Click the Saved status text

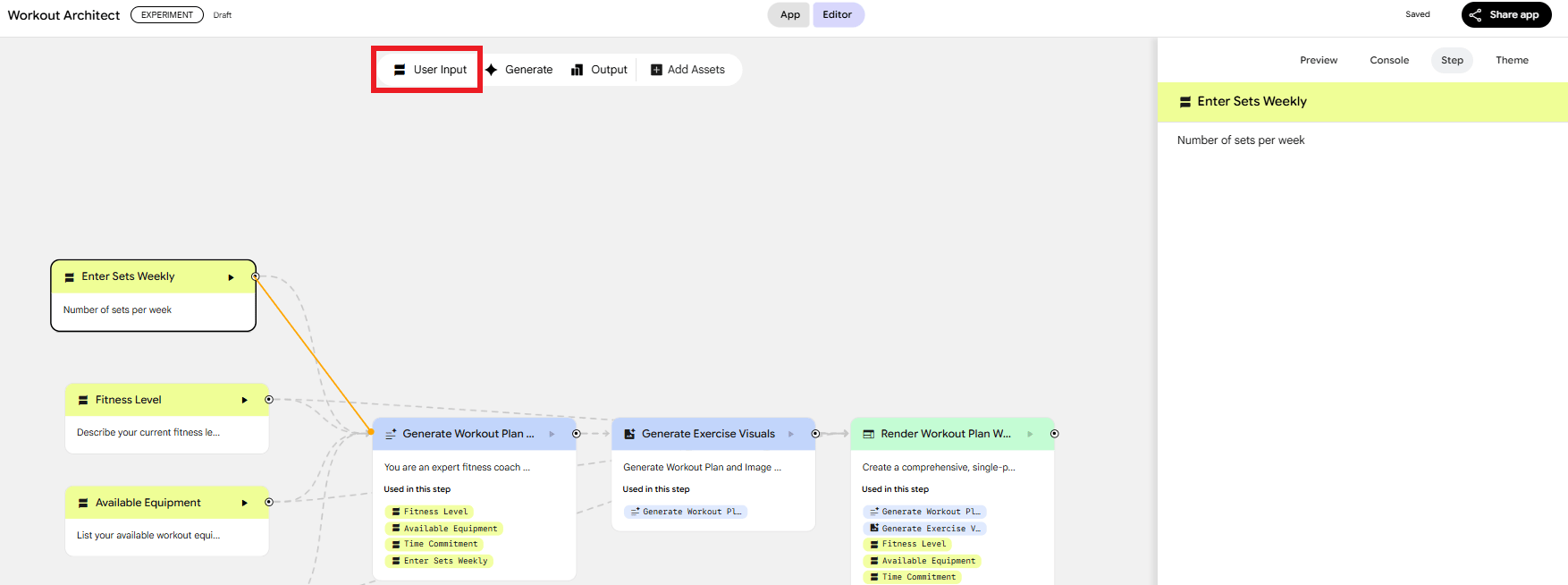[1418, 14]
